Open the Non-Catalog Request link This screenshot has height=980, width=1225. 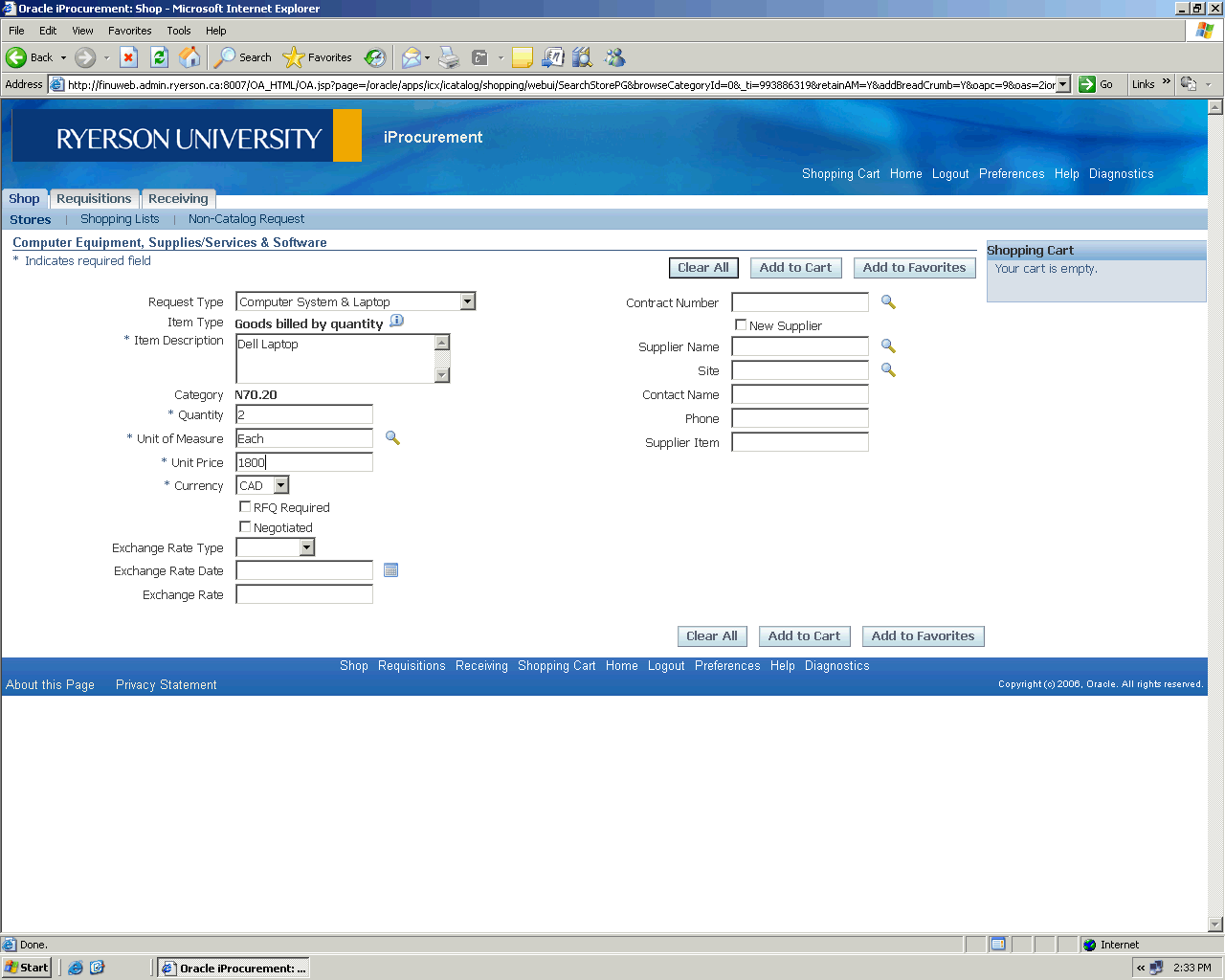[x=246, y=219]
